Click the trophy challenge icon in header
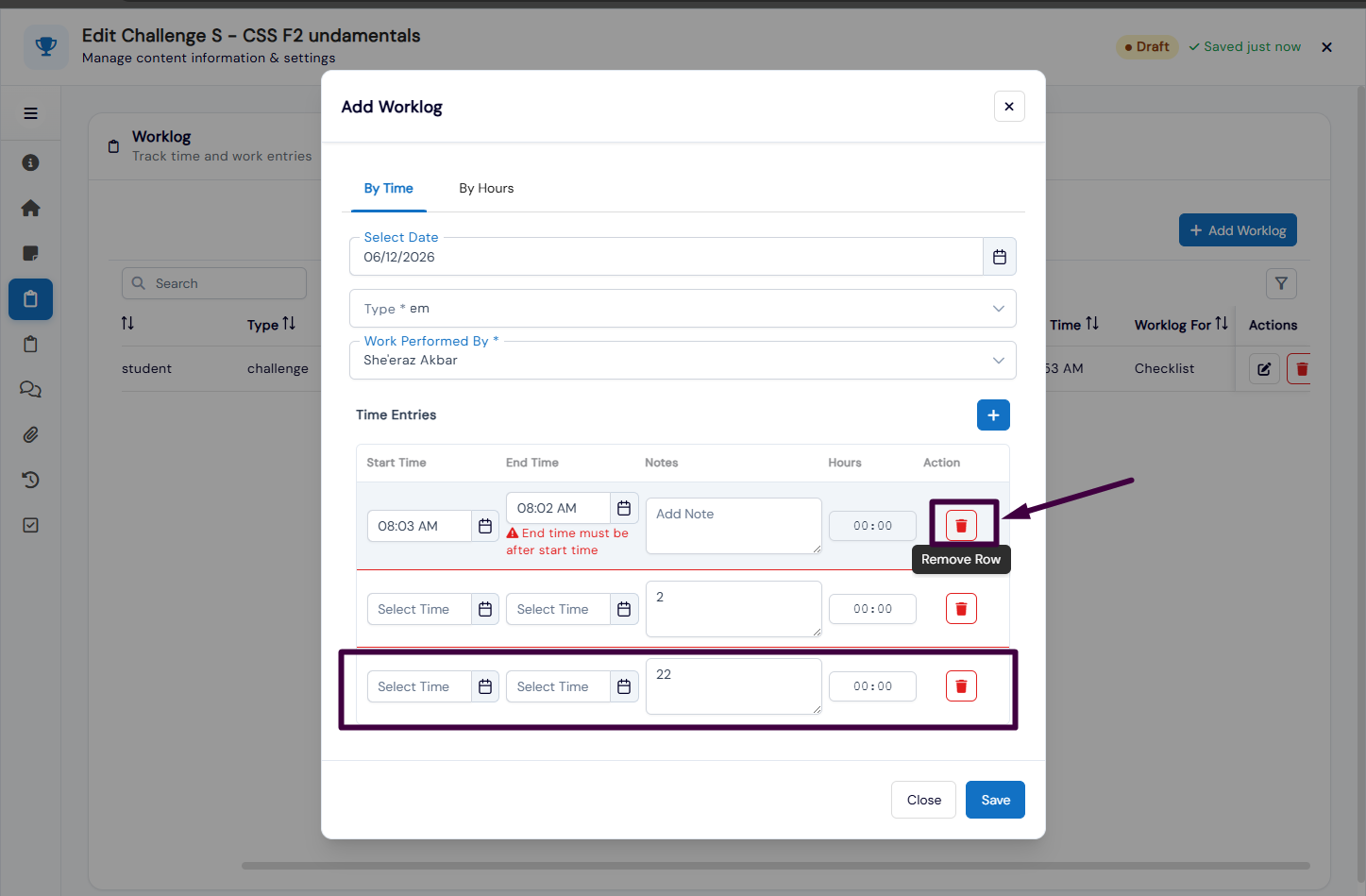 [45, 46]
